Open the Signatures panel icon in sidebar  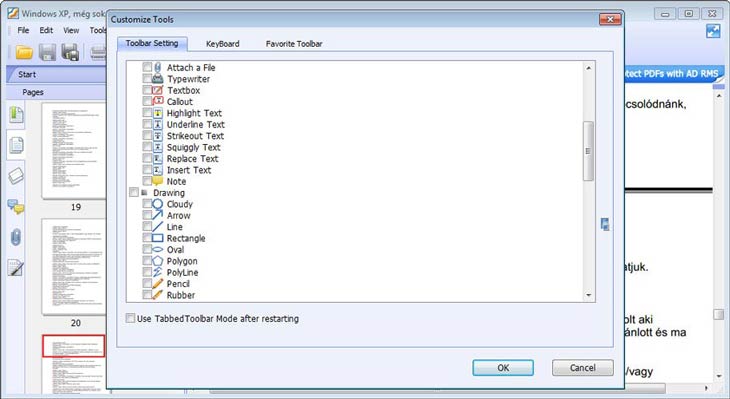point(16,268)
